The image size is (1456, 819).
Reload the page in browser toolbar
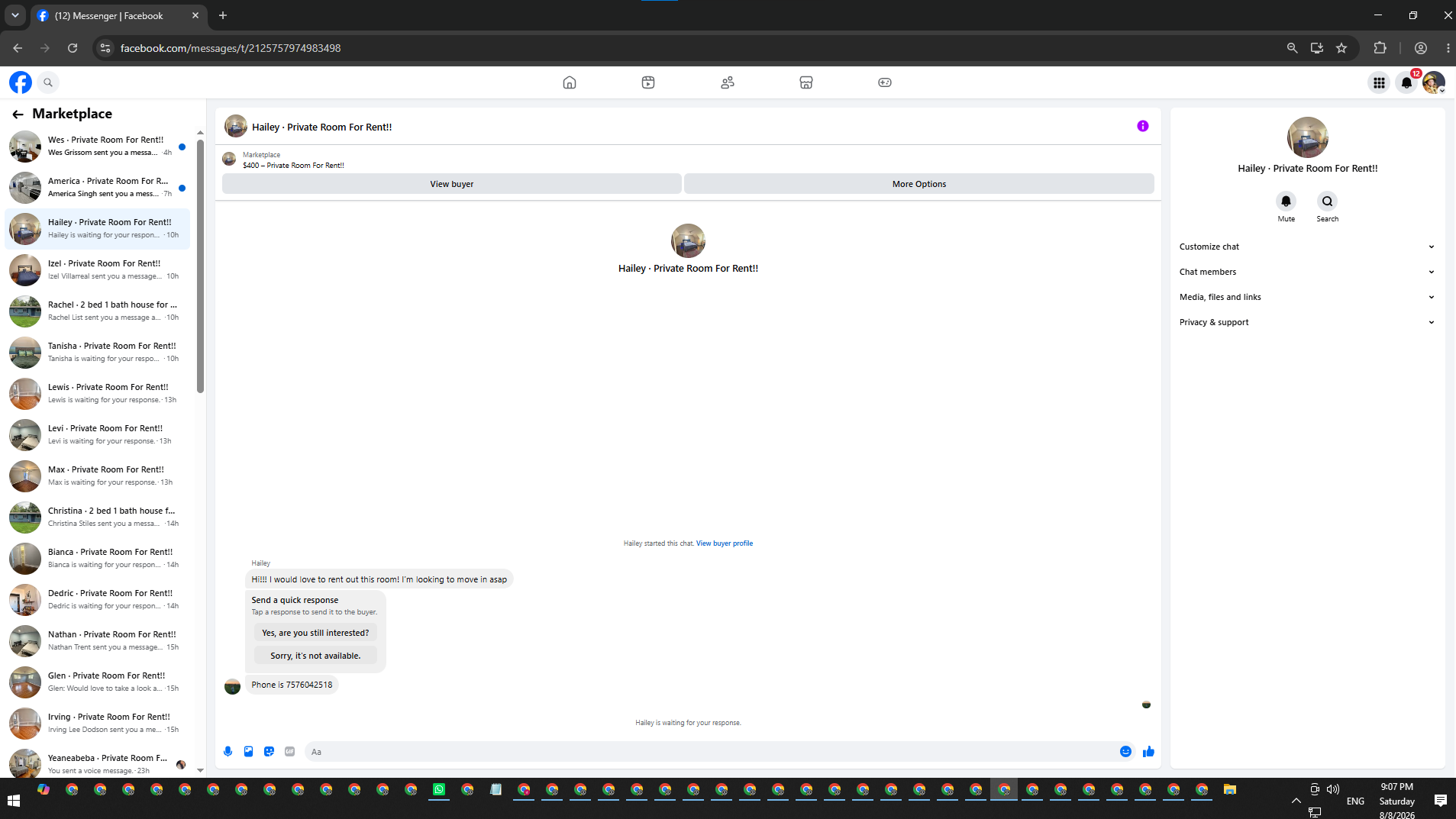pyautogui.click(x=73, y=48)
